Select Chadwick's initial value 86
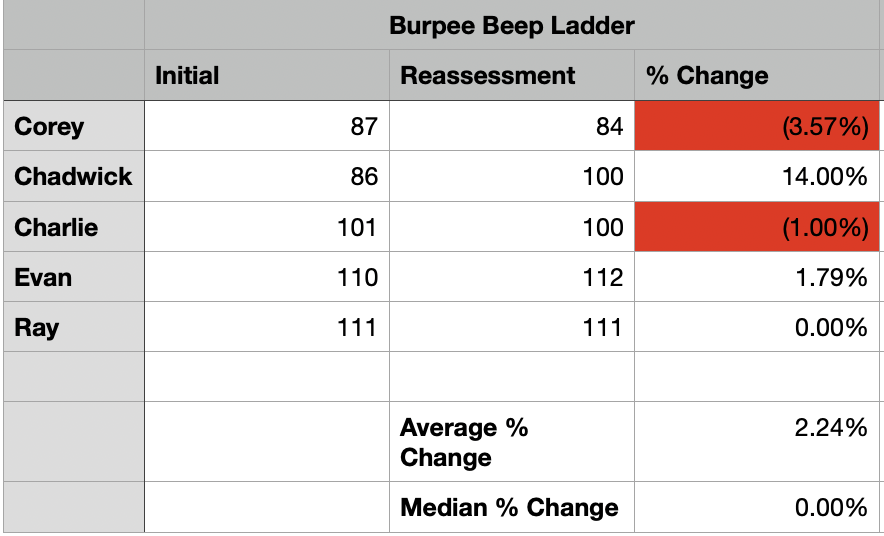Viewport: 884px width, 536px height. [x=266, y=177]
